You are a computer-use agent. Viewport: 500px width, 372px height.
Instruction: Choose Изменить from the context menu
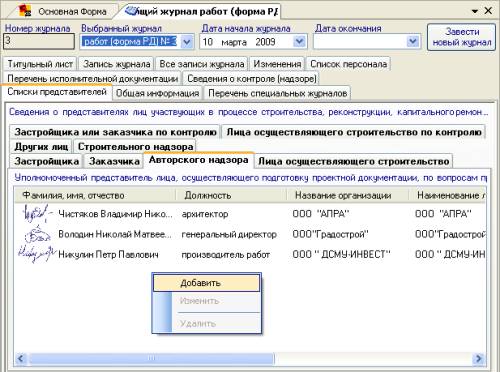(206, 301)
